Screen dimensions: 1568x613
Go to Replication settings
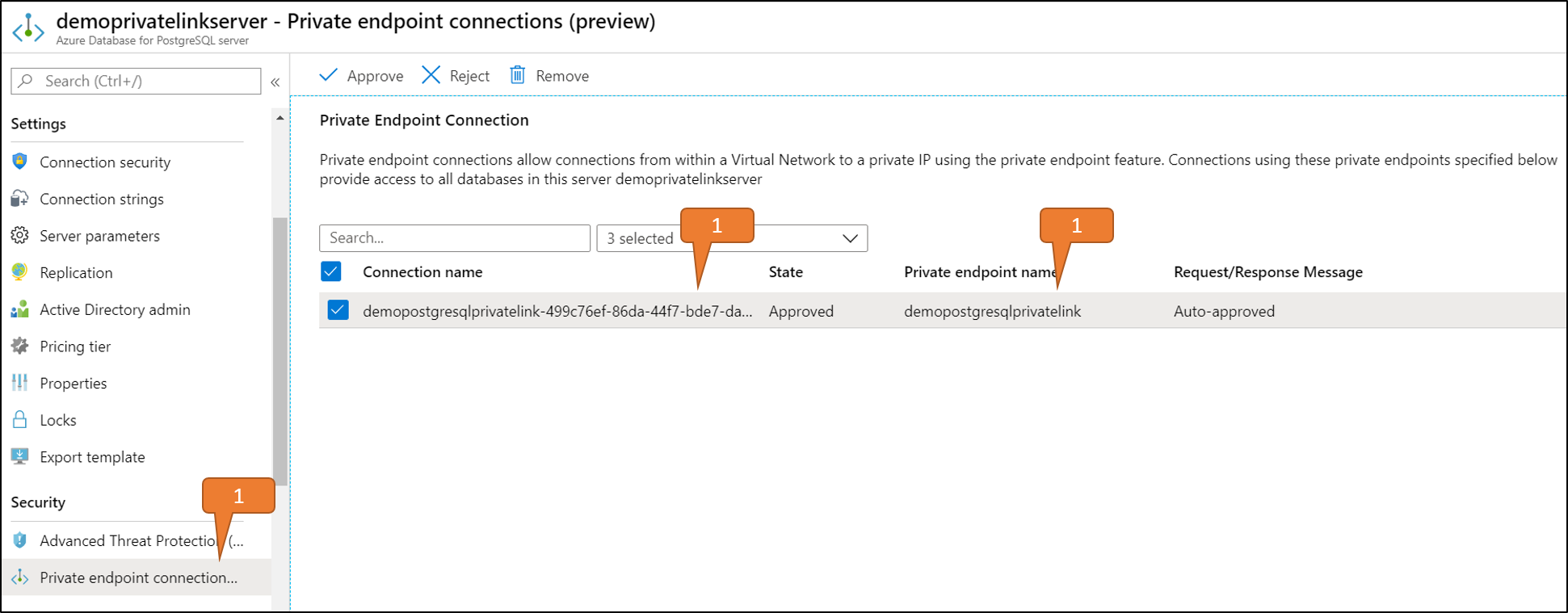tap(76, 273)
